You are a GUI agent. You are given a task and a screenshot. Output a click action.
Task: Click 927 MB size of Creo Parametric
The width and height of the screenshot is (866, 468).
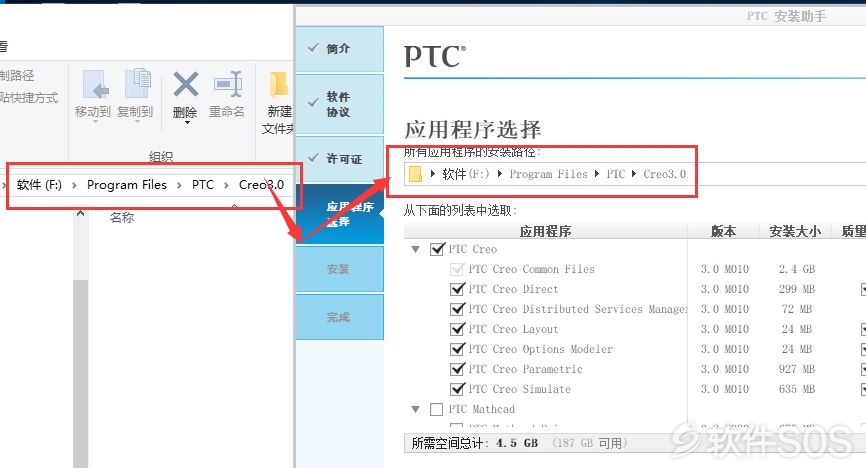(797, 369)
